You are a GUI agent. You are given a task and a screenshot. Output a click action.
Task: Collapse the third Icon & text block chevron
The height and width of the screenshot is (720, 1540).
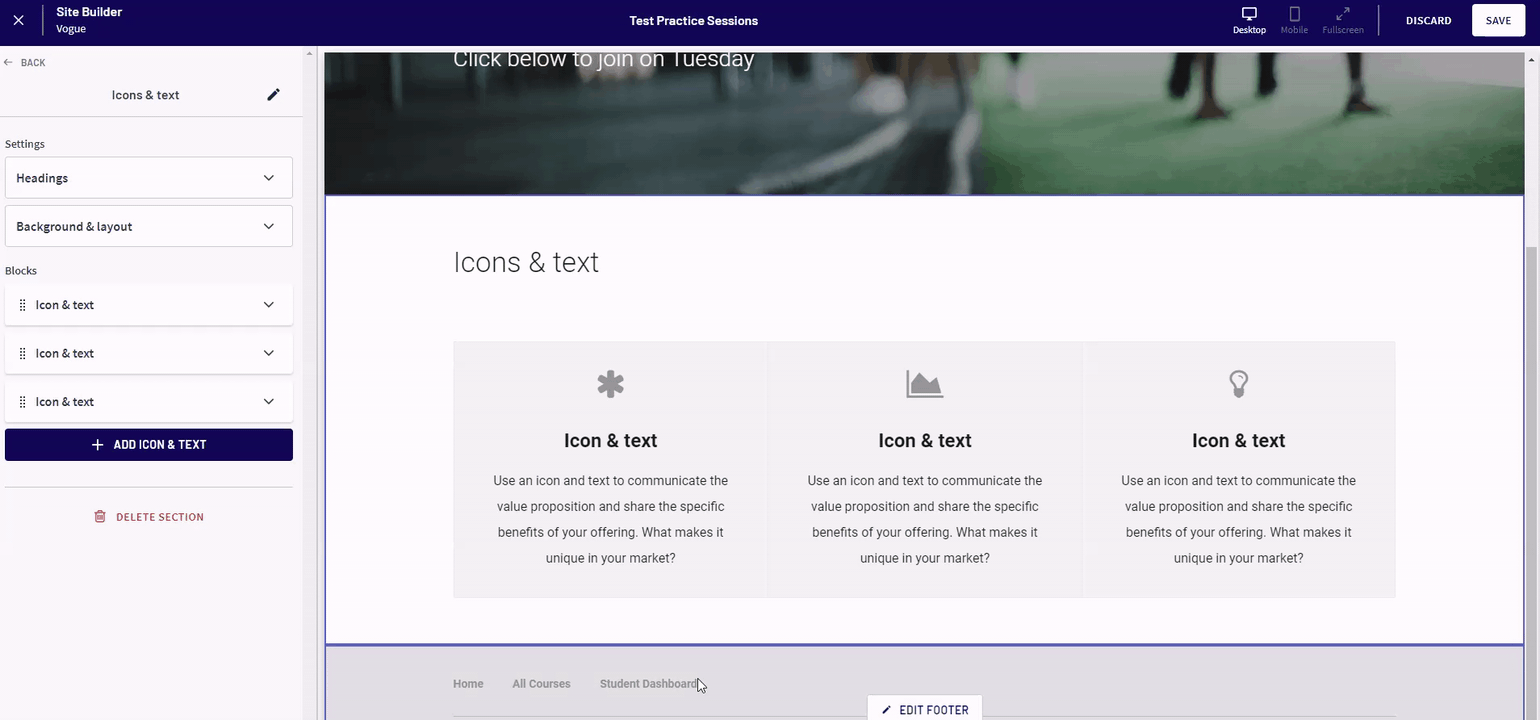click(268, 401)
